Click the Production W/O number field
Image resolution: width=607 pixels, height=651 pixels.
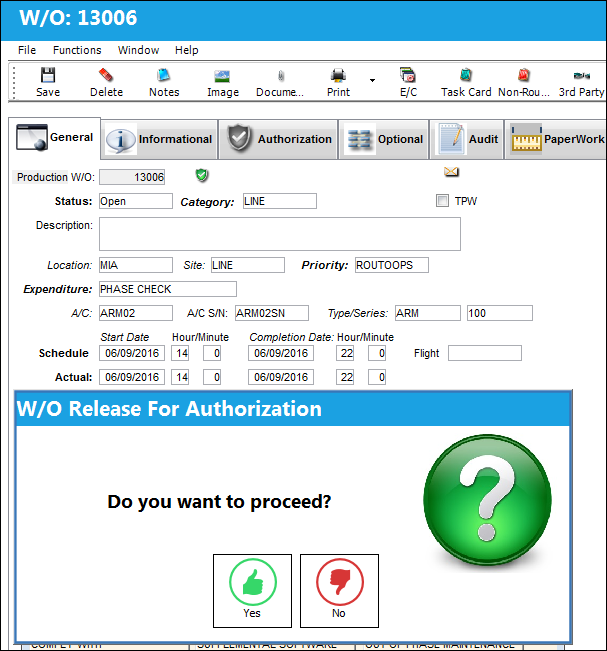tap(132, 177)
